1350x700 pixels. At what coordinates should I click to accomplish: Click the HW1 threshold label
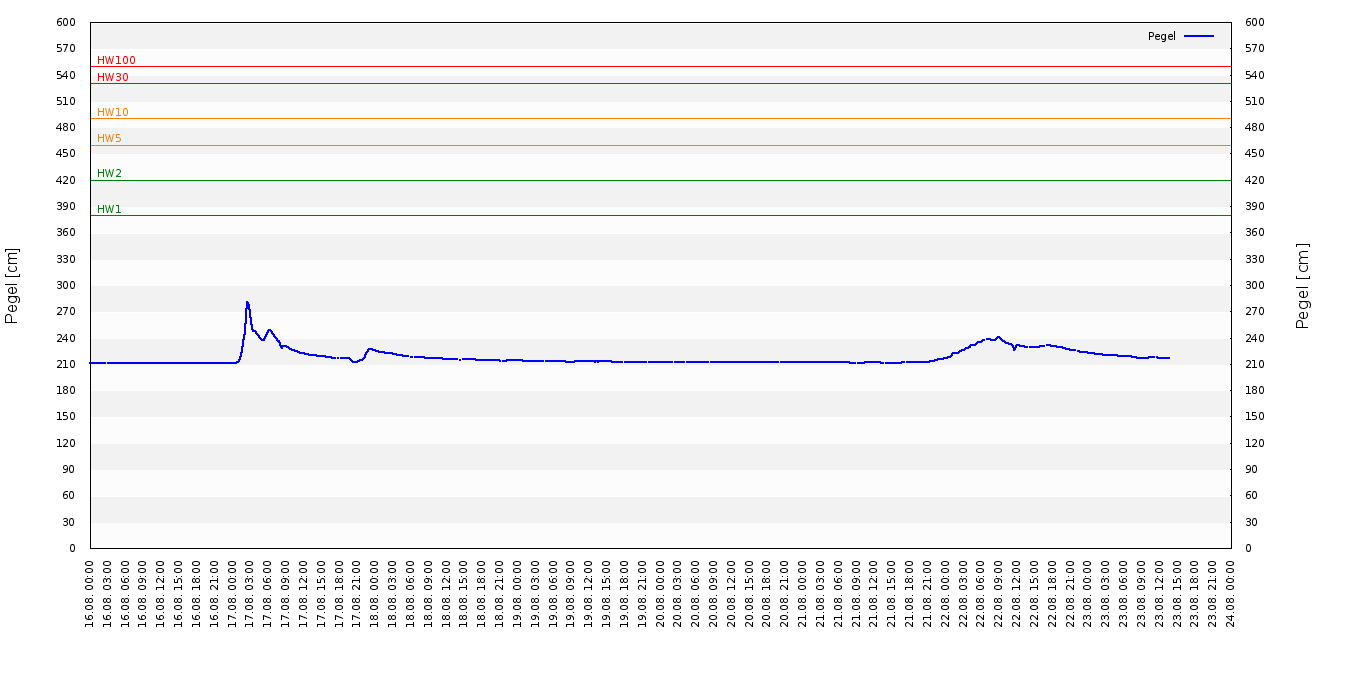click(109, 209)
